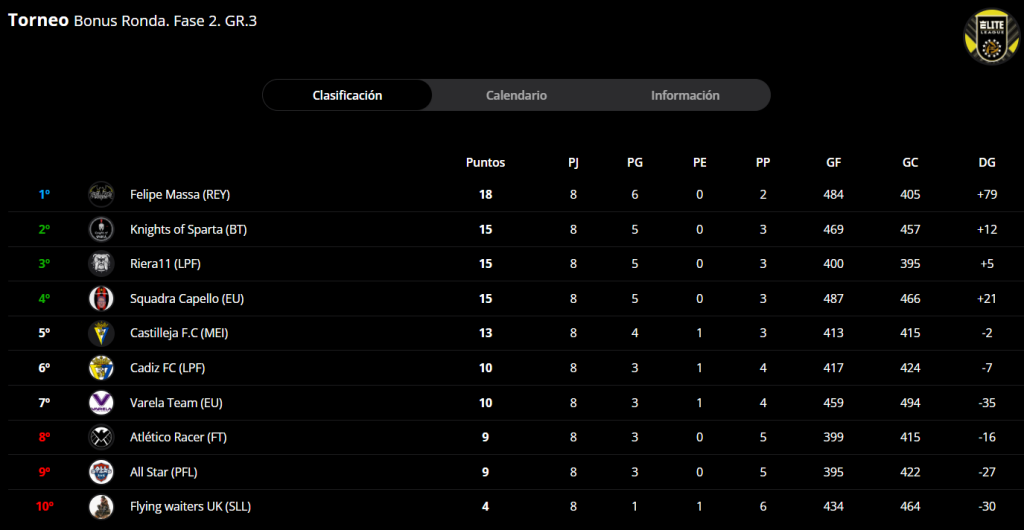Switch to the Calendario tab
This screenshot has width=1024, height=530.
point(516,95)
